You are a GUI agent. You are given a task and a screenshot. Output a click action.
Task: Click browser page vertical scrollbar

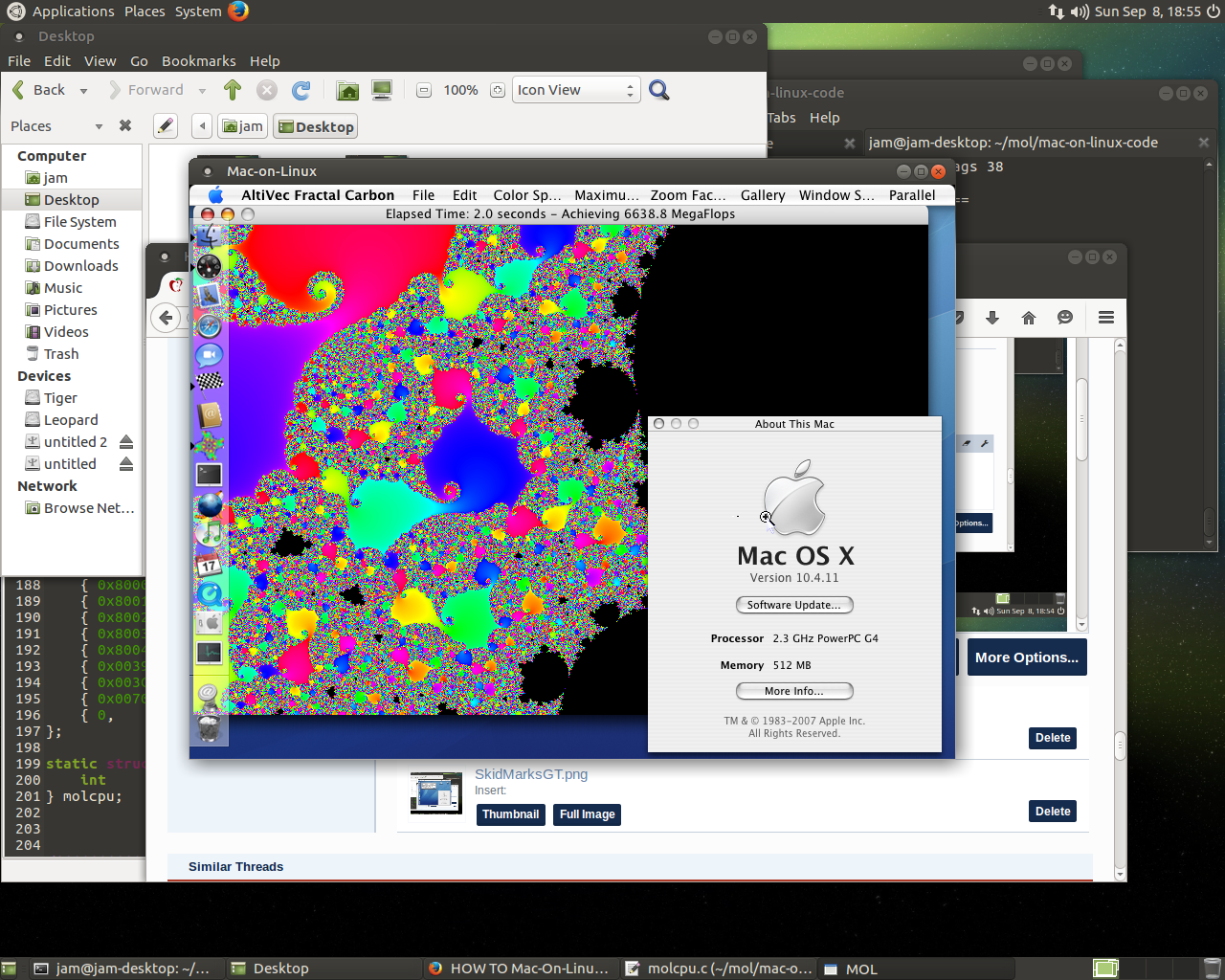1120,608
